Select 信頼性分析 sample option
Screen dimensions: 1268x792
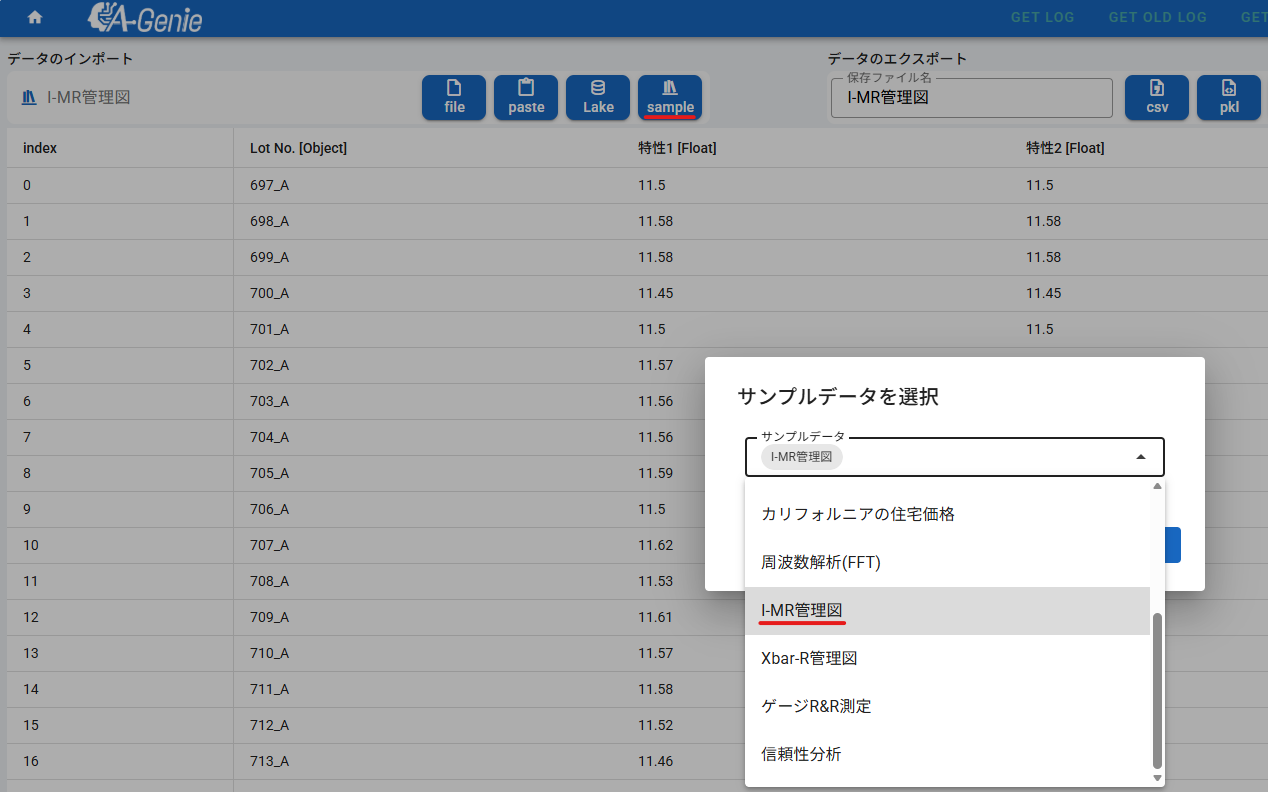click(801, 754)
